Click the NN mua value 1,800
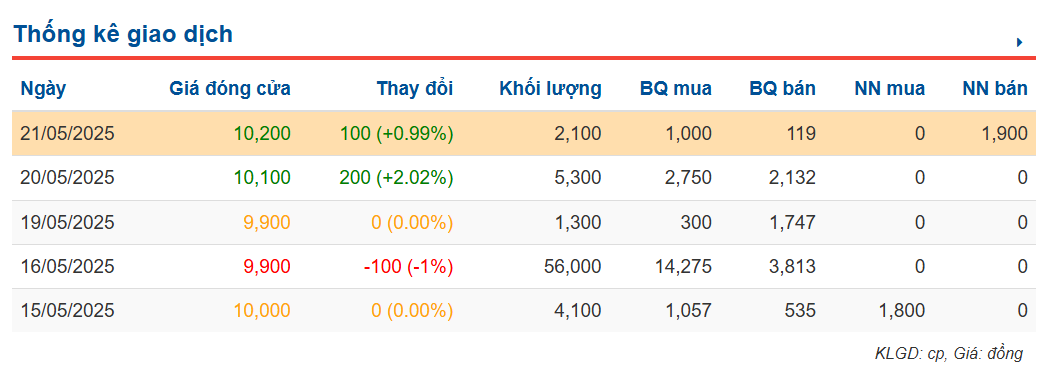This screenshot has height=367, width=1040. point(903,311)
